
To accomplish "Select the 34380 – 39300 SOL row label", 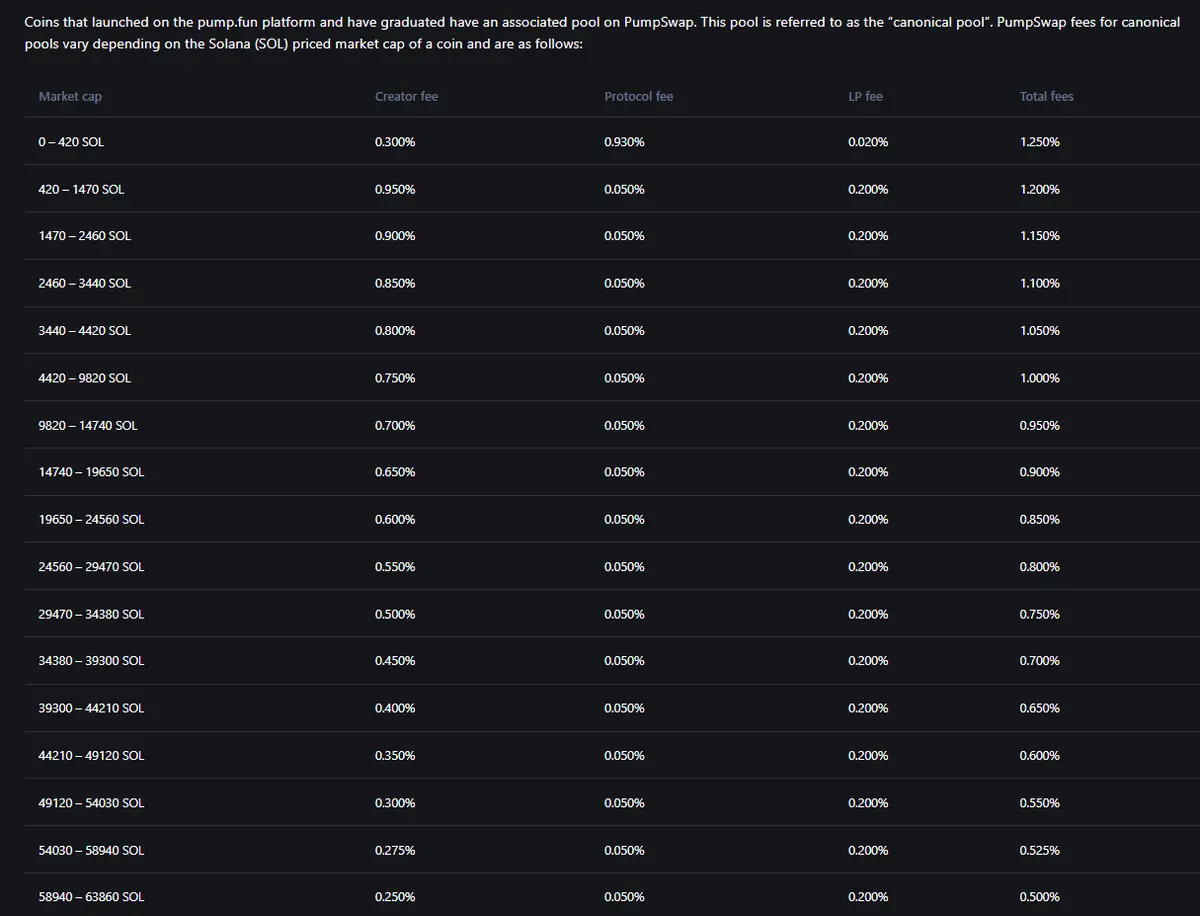I will [x=91, y=660].
